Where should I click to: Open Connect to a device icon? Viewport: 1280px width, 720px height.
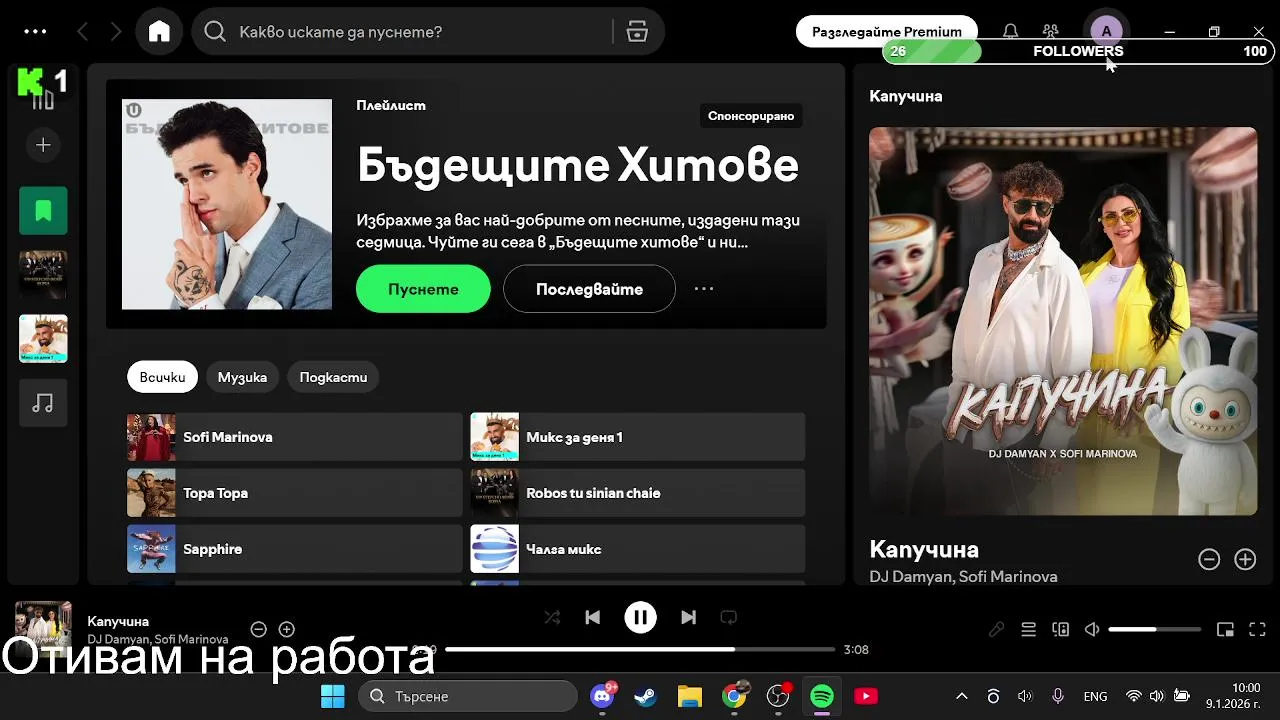pyautogui.click(x=1060, y=629)
